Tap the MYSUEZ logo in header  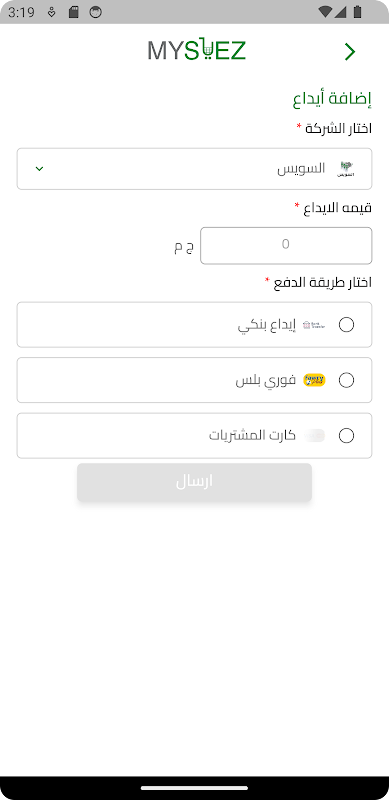pos(197,51)
